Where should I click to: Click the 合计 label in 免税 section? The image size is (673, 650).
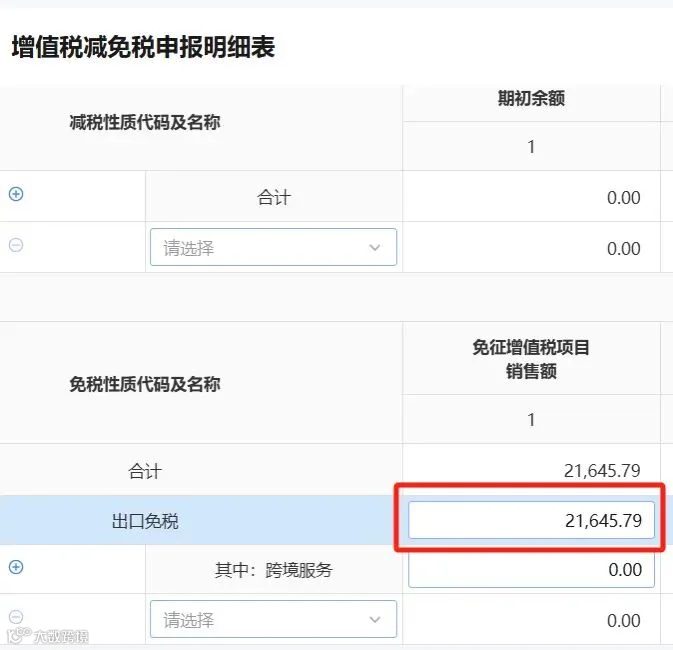click(145, 471)
